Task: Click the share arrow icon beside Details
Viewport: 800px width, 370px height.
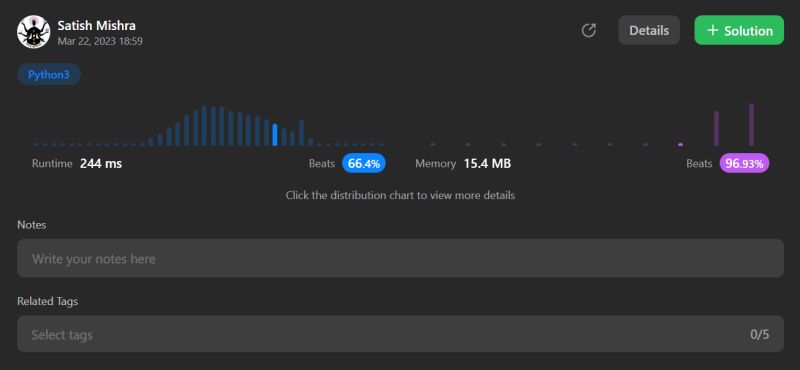Action: click(x=589, y=31)
